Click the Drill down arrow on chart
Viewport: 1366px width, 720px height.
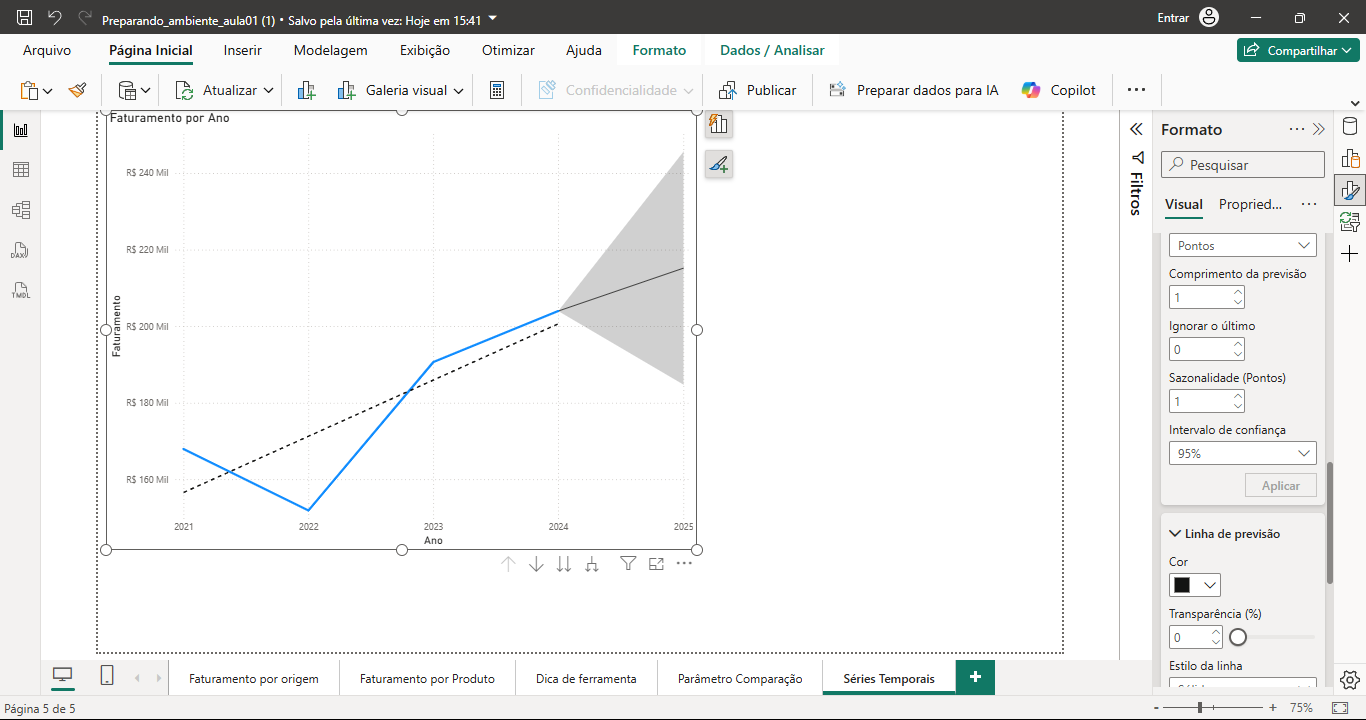click(x=536, y=564)
